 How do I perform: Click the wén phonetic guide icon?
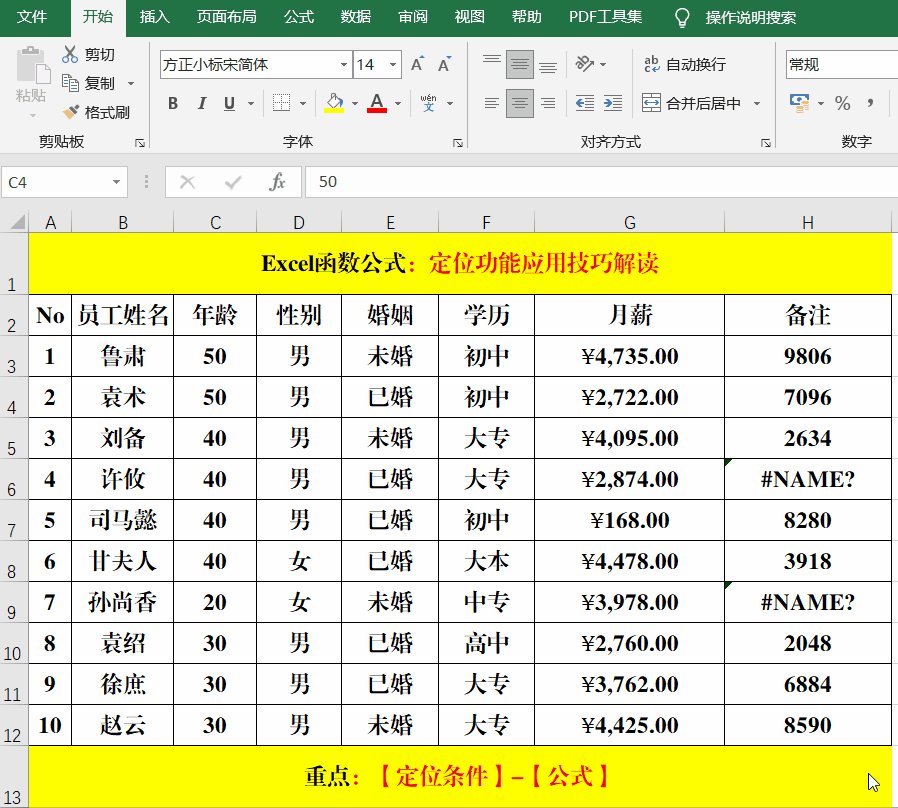click(x=428, y=103)
